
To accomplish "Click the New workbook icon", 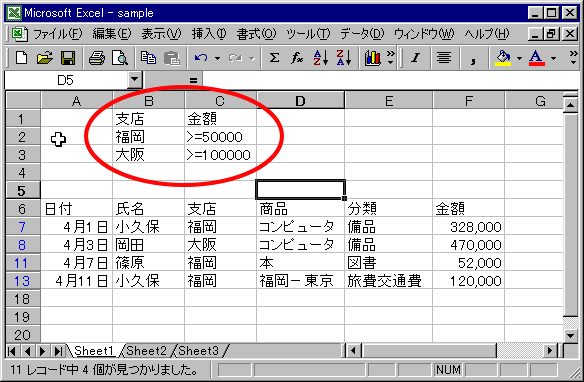I will (21, 58).
